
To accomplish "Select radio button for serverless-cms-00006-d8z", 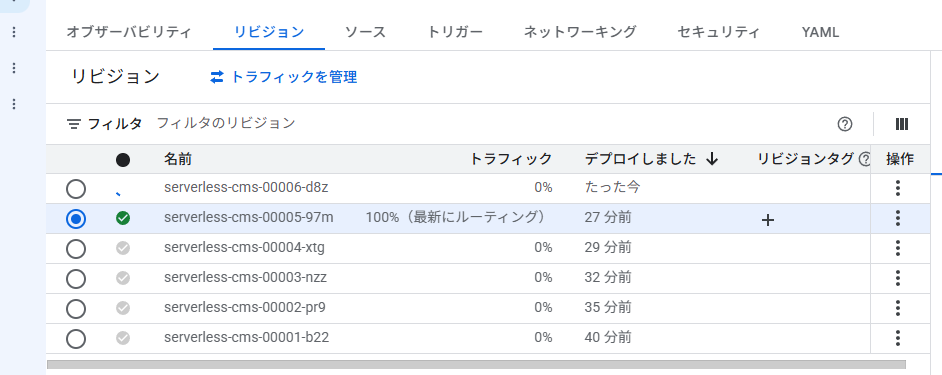I will [x=76, y=189].
